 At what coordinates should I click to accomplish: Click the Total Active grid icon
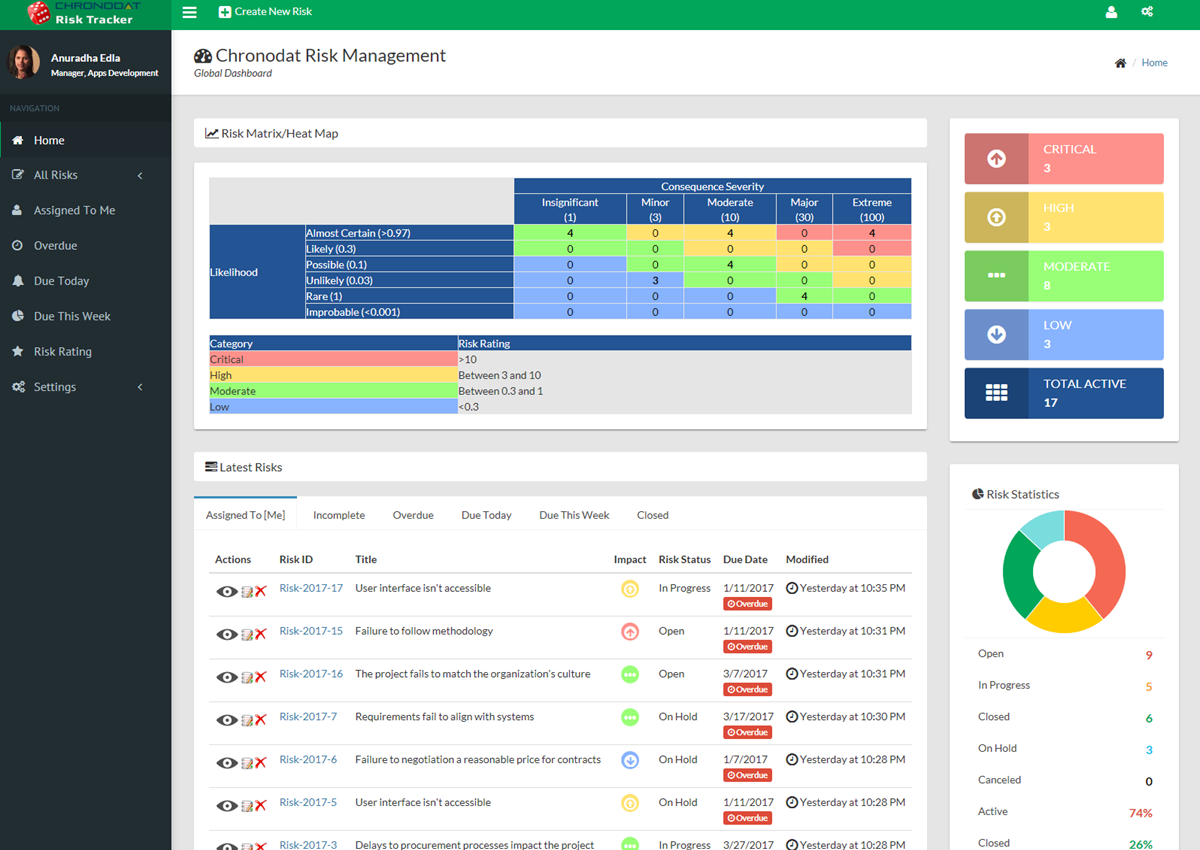point(996,393)
